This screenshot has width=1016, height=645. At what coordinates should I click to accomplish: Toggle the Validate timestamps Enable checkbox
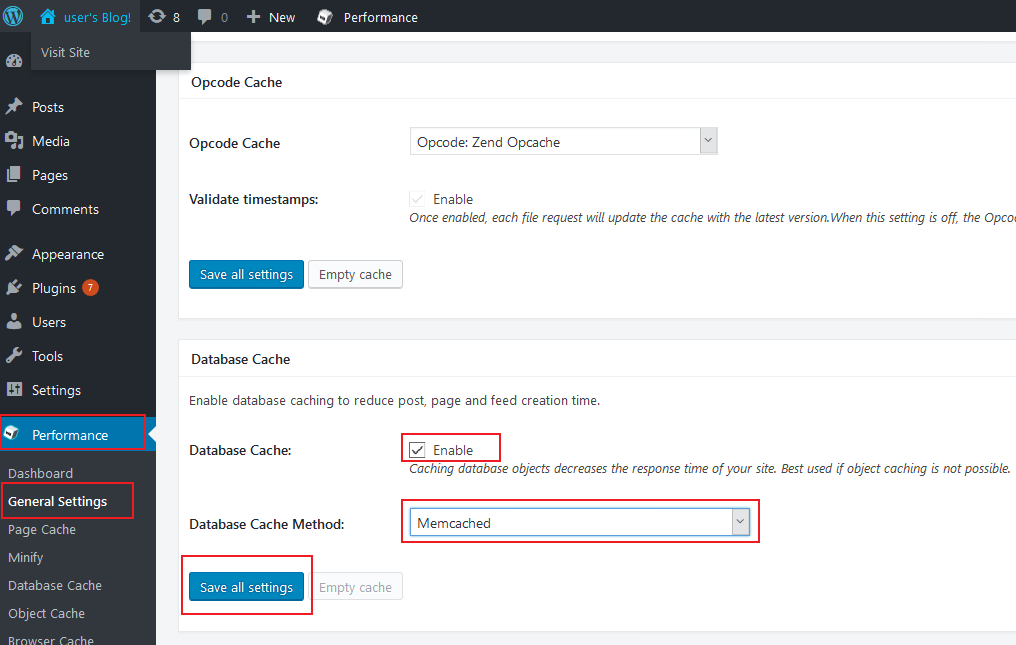pos(417,199)
